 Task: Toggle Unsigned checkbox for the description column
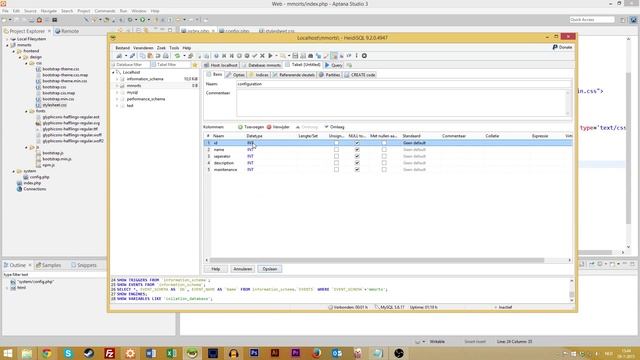pyautogui.click(x=336, y=163)
